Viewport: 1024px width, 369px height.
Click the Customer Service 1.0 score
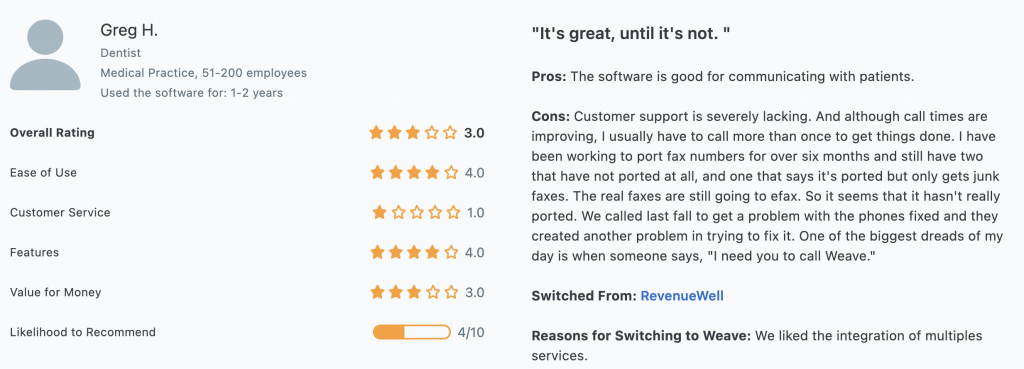point(475,213)
